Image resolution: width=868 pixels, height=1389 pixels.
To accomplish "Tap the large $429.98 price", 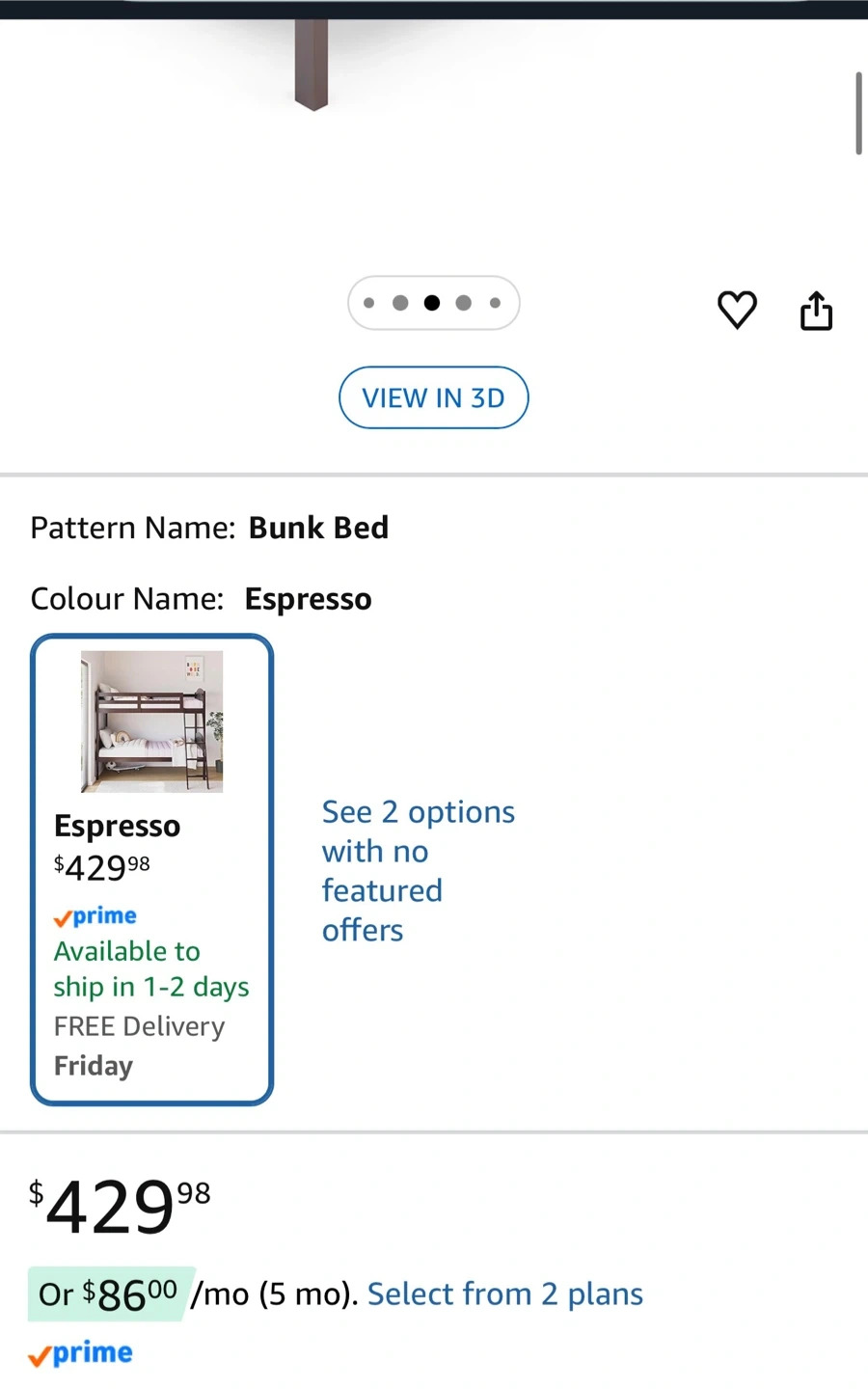I will [120, 1207].
